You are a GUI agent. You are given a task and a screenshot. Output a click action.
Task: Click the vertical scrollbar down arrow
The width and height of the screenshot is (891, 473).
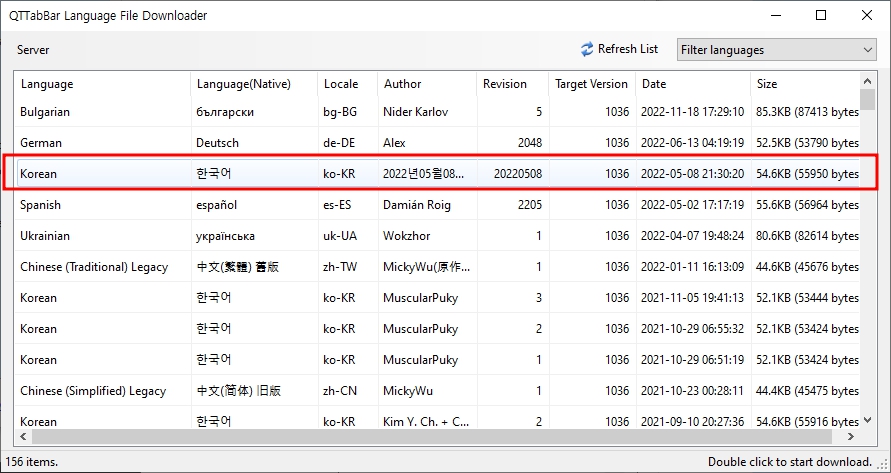tap(867, 420)
